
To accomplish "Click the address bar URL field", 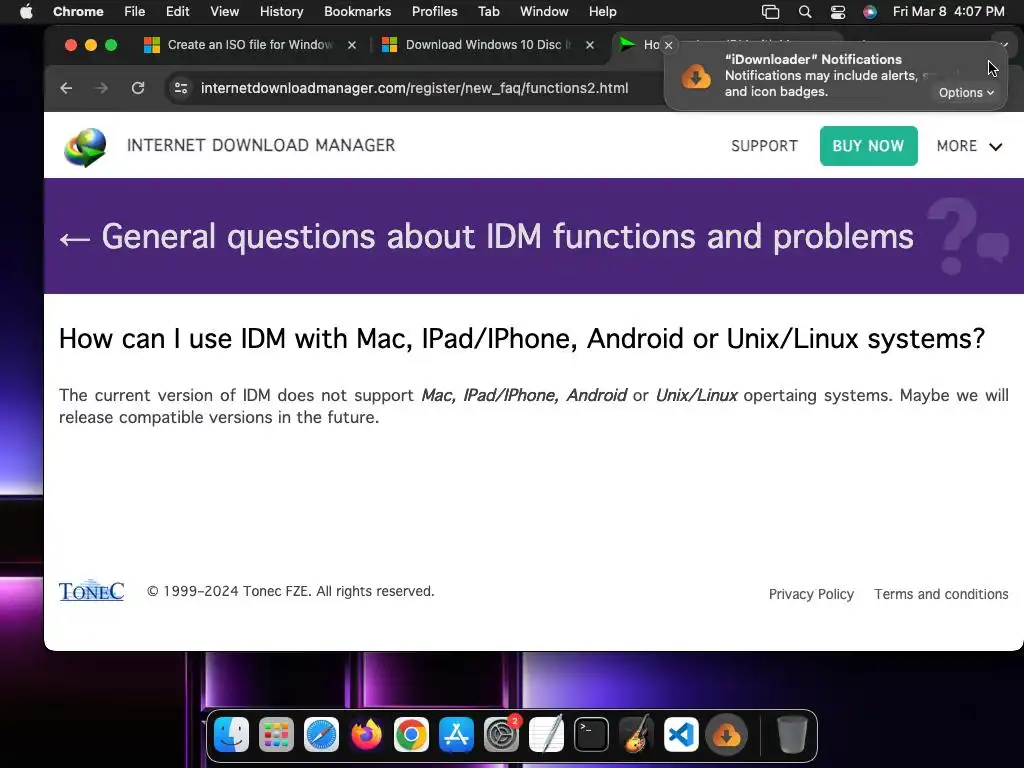I will (x=414, y=88).
